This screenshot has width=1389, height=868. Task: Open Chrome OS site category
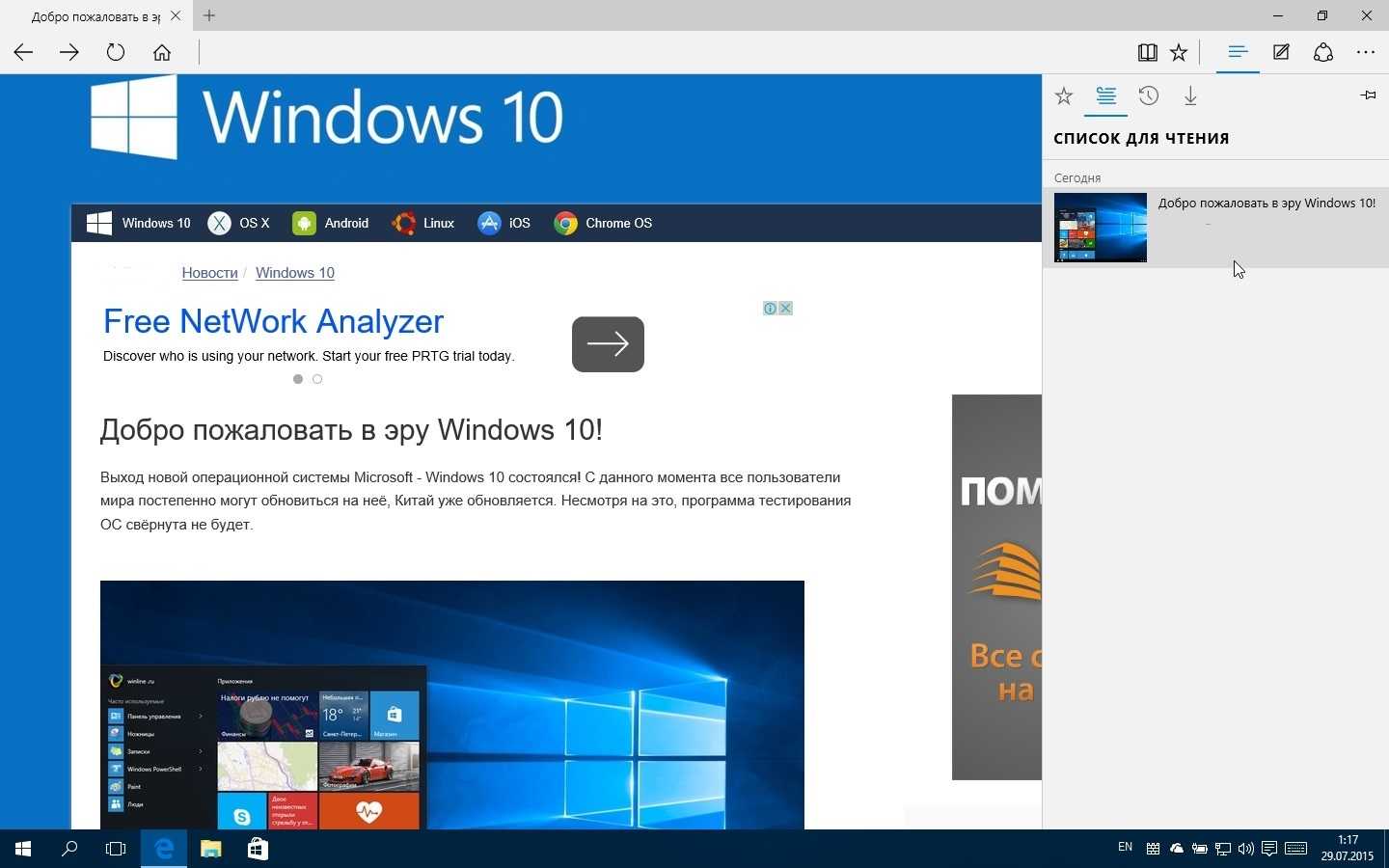coord(603,223)
